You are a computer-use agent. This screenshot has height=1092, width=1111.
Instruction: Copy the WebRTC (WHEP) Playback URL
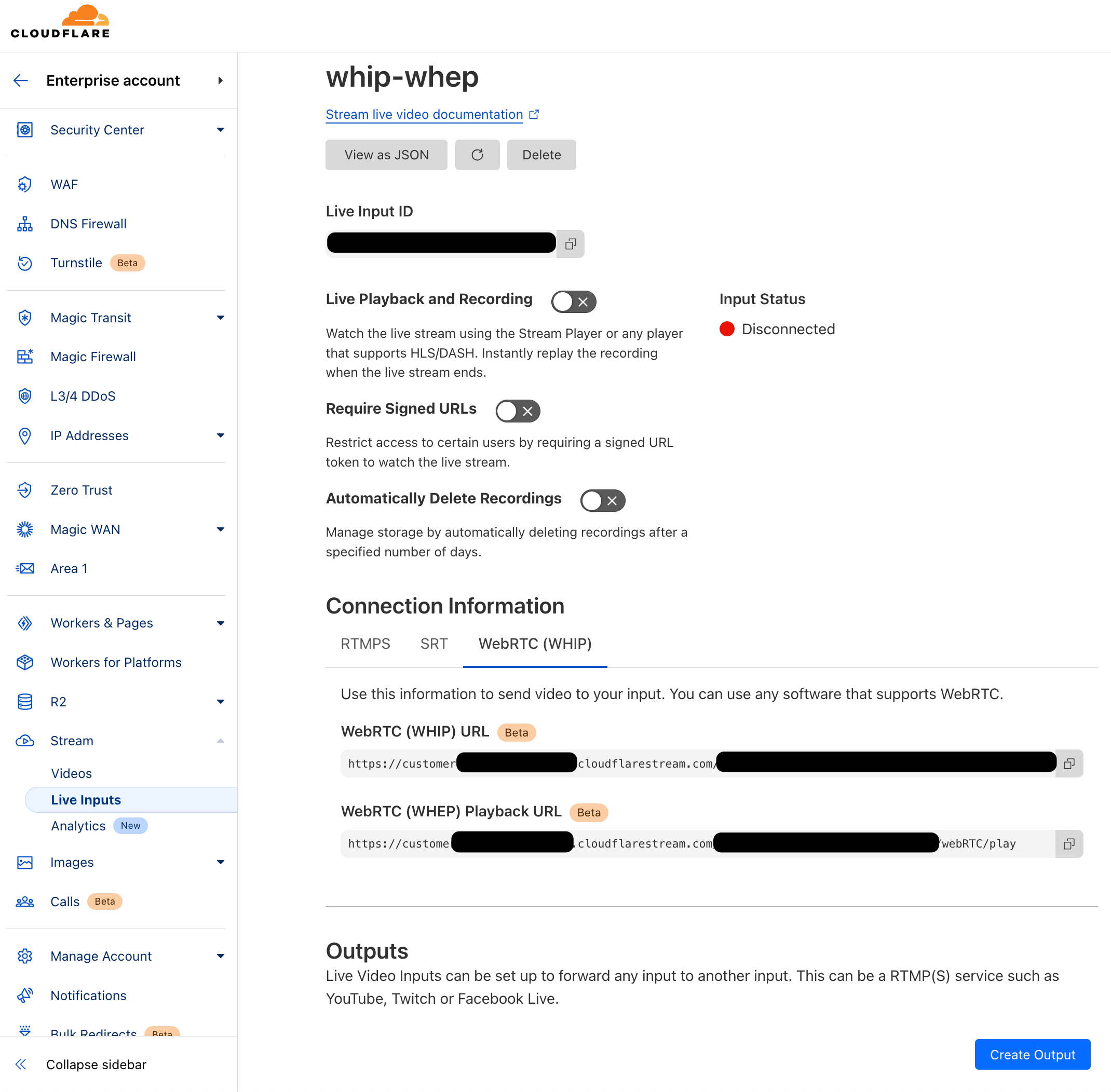coord(1069,843)
